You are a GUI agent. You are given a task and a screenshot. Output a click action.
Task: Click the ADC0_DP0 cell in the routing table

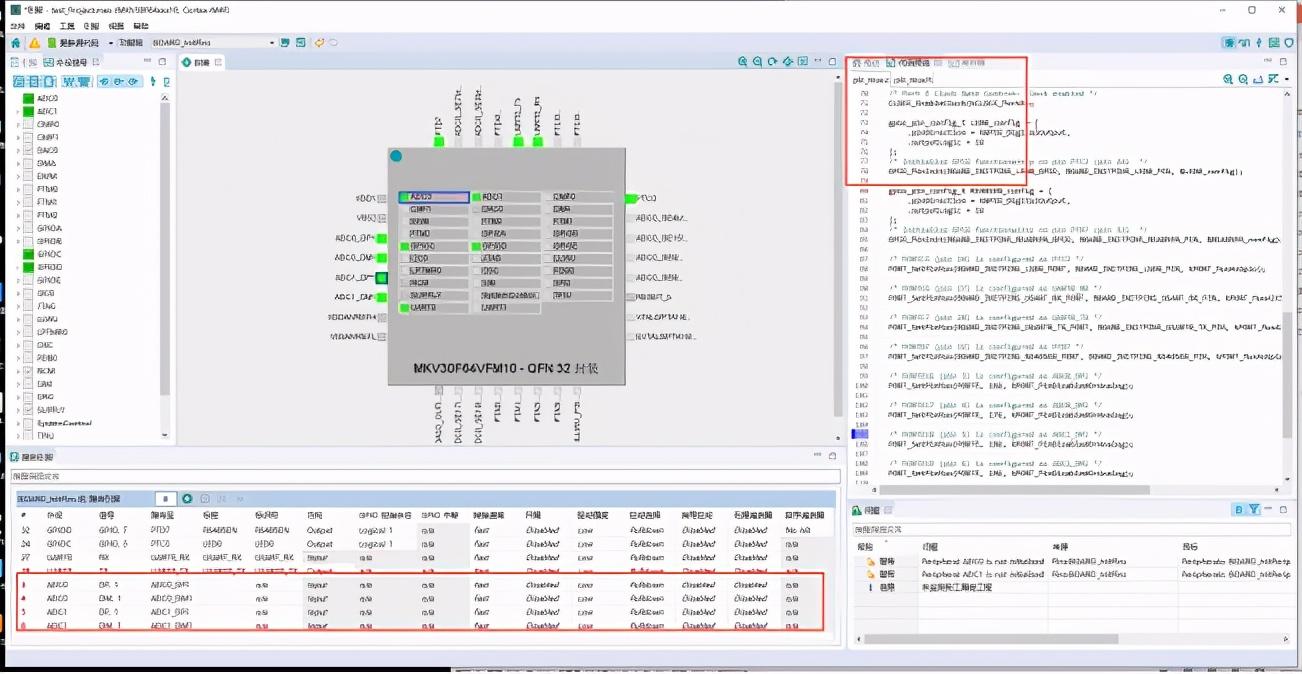[169, 584]
